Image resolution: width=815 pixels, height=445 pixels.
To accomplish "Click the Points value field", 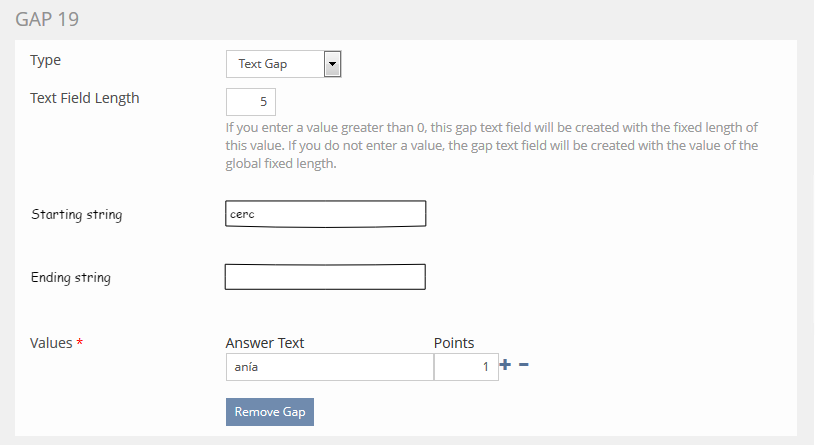I will tap(466, 367).
